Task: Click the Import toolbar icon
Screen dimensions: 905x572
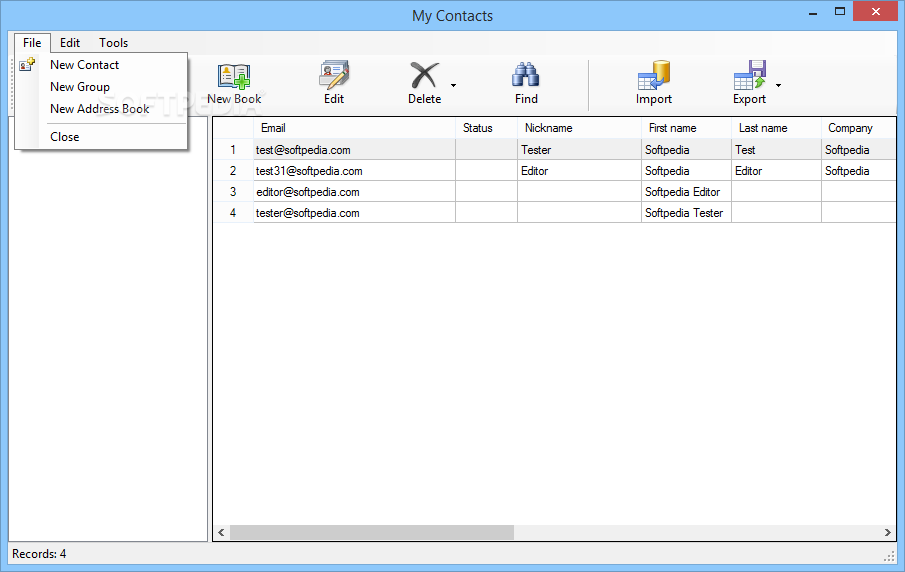Action: [x=653, y=75]
